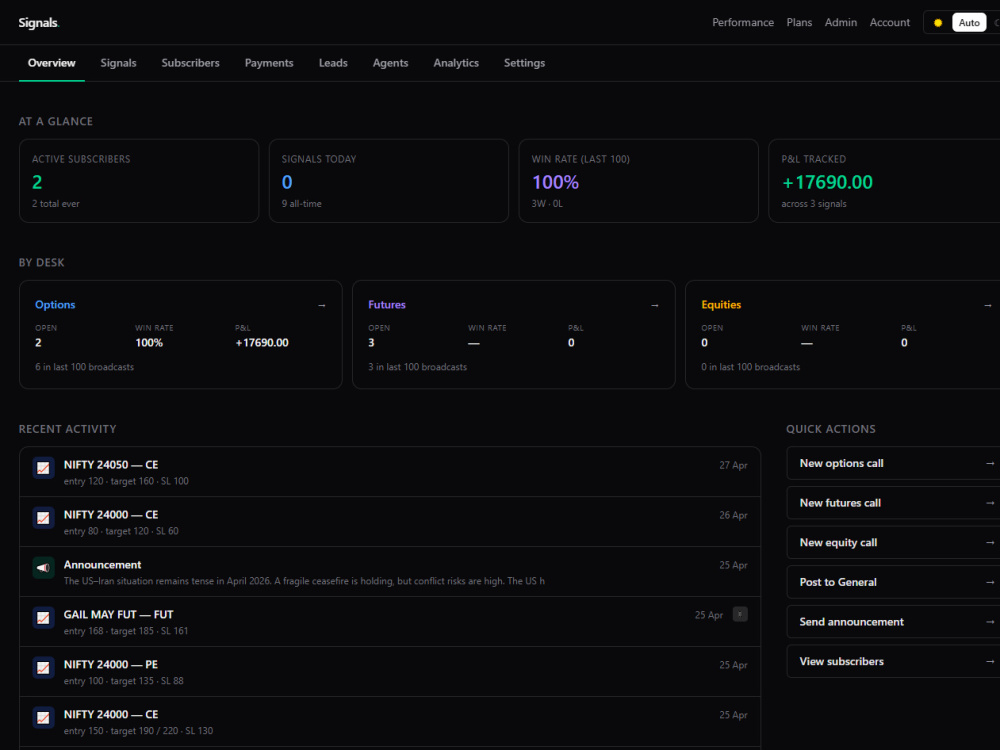1000x750 pixels.
Task: Open Performance in top navigation
Action: click(x=743, y=22)
